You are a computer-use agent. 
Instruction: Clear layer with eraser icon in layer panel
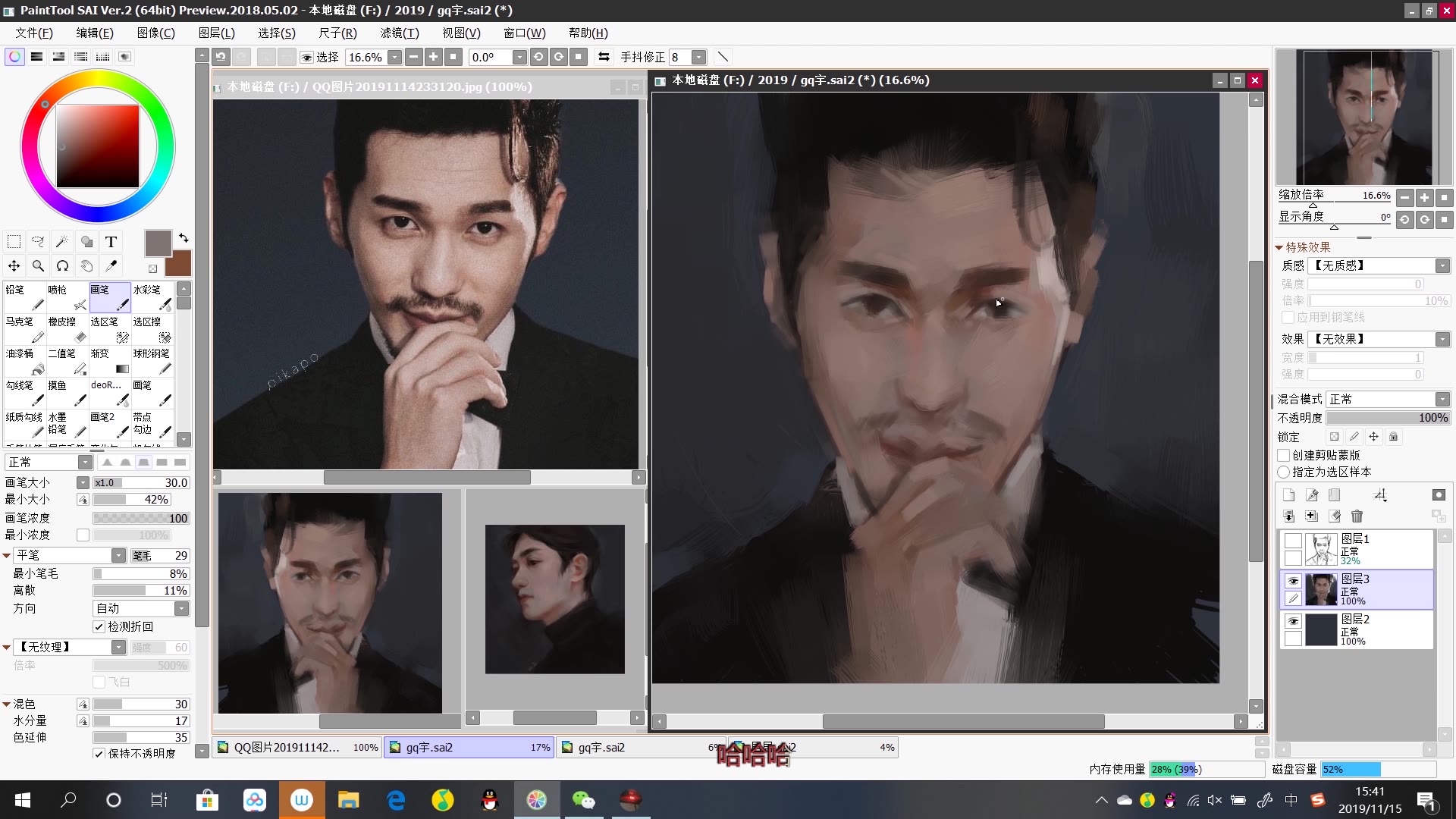point(1335,516)
